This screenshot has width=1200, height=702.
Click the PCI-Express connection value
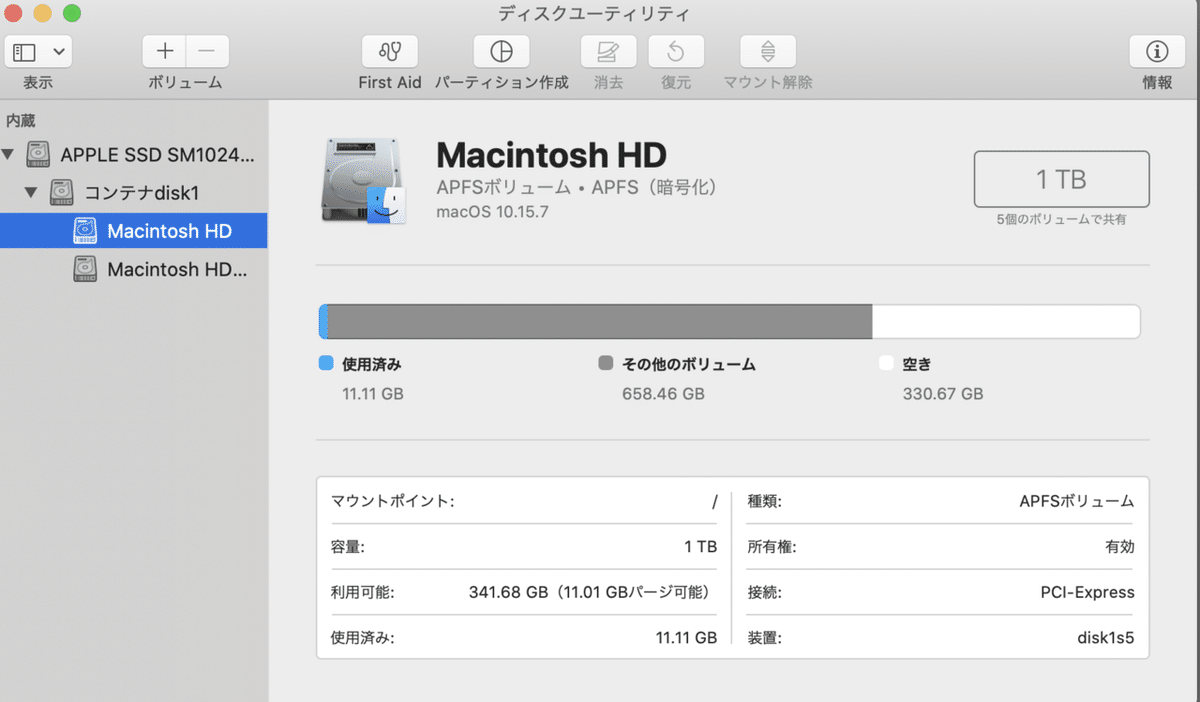[x=1088, y=592]
